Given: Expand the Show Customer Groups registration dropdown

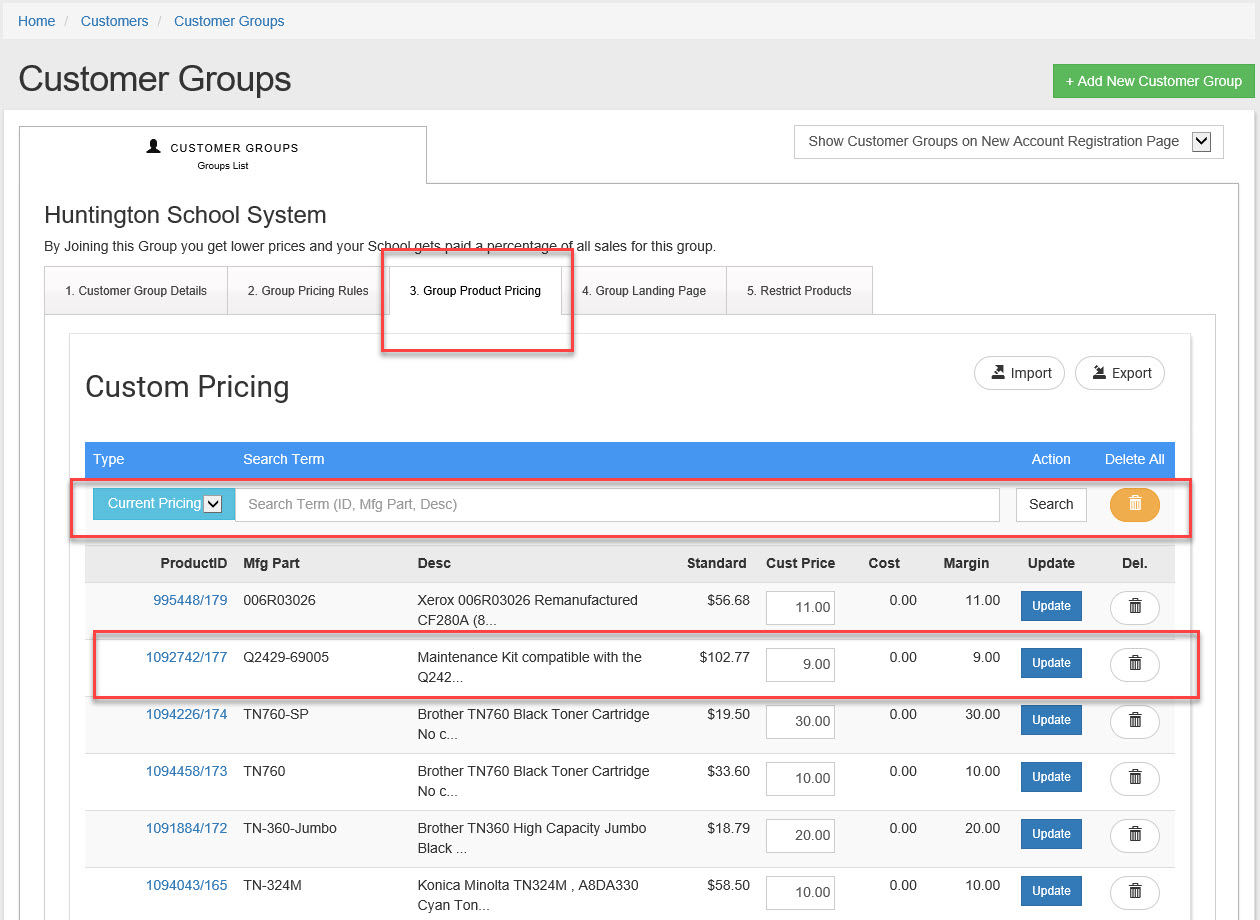Looking at the screenshot, I should (1201, 142).
